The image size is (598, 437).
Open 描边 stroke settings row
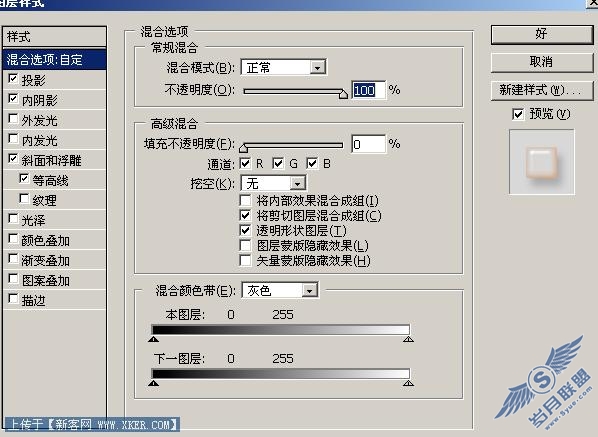tap(55, 300)
